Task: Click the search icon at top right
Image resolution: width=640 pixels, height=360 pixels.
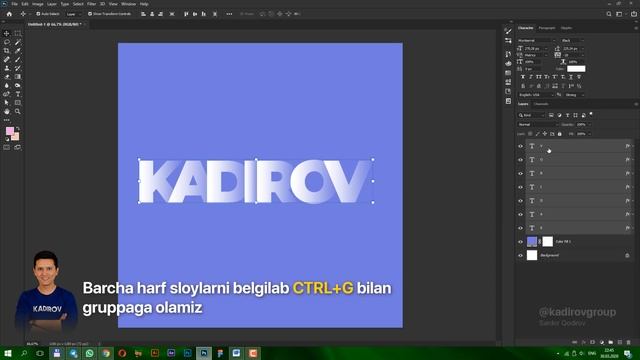Action: (x=609, y=14)
